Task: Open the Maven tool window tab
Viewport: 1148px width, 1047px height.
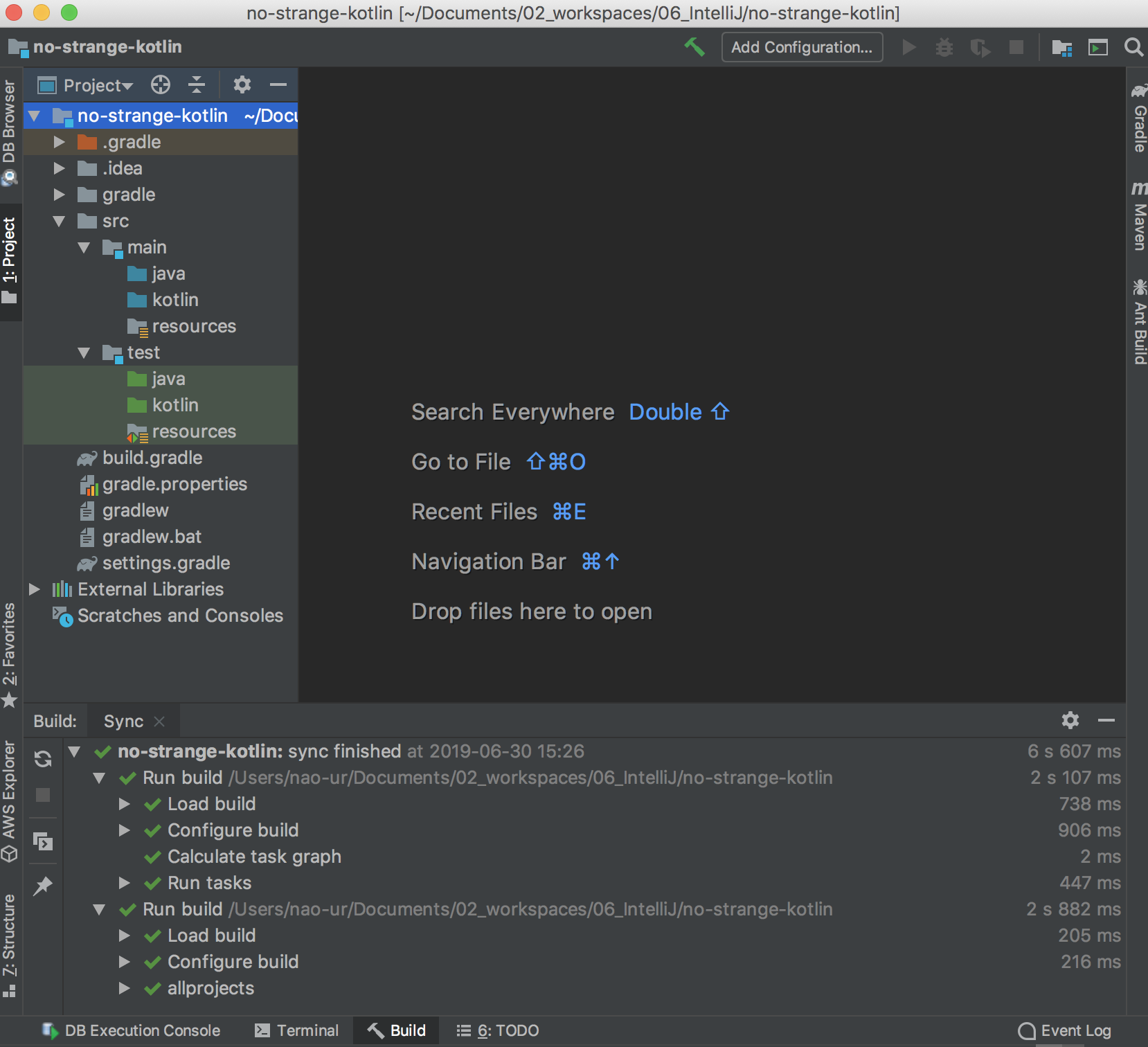Action: [x=1139, y=215]
